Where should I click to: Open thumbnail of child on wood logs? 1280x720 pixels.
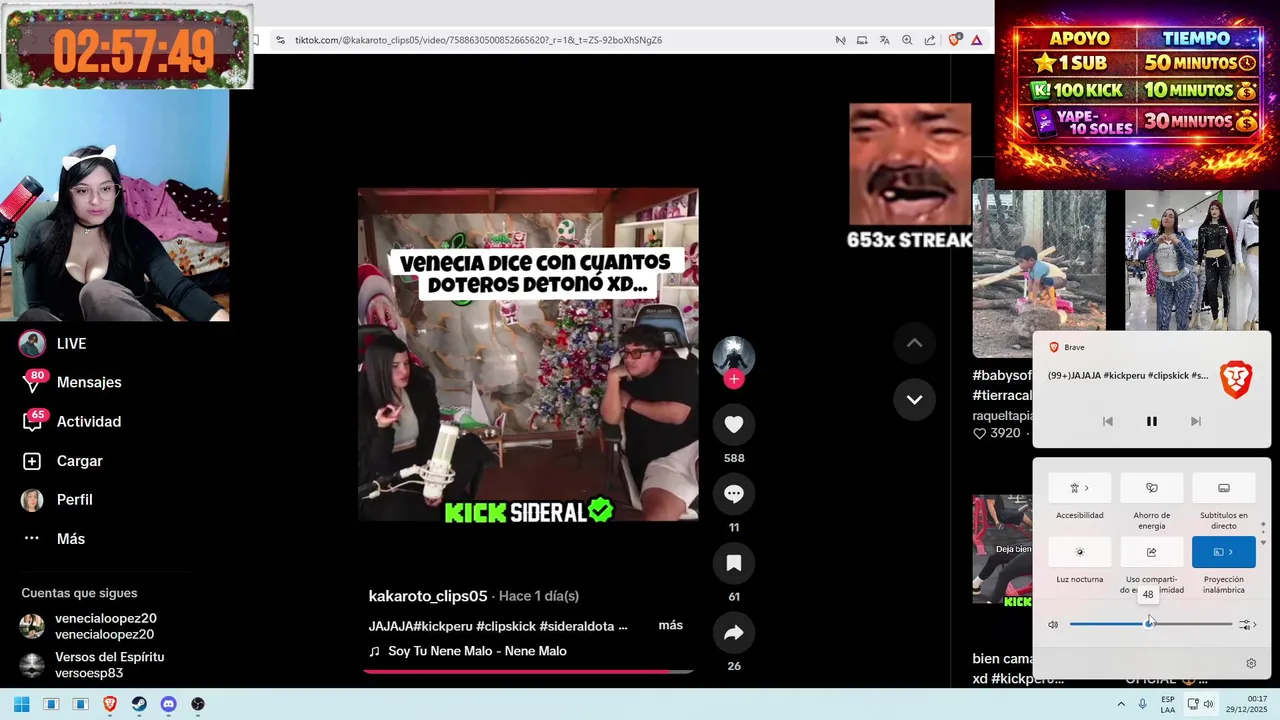(x=1039, y=268)
